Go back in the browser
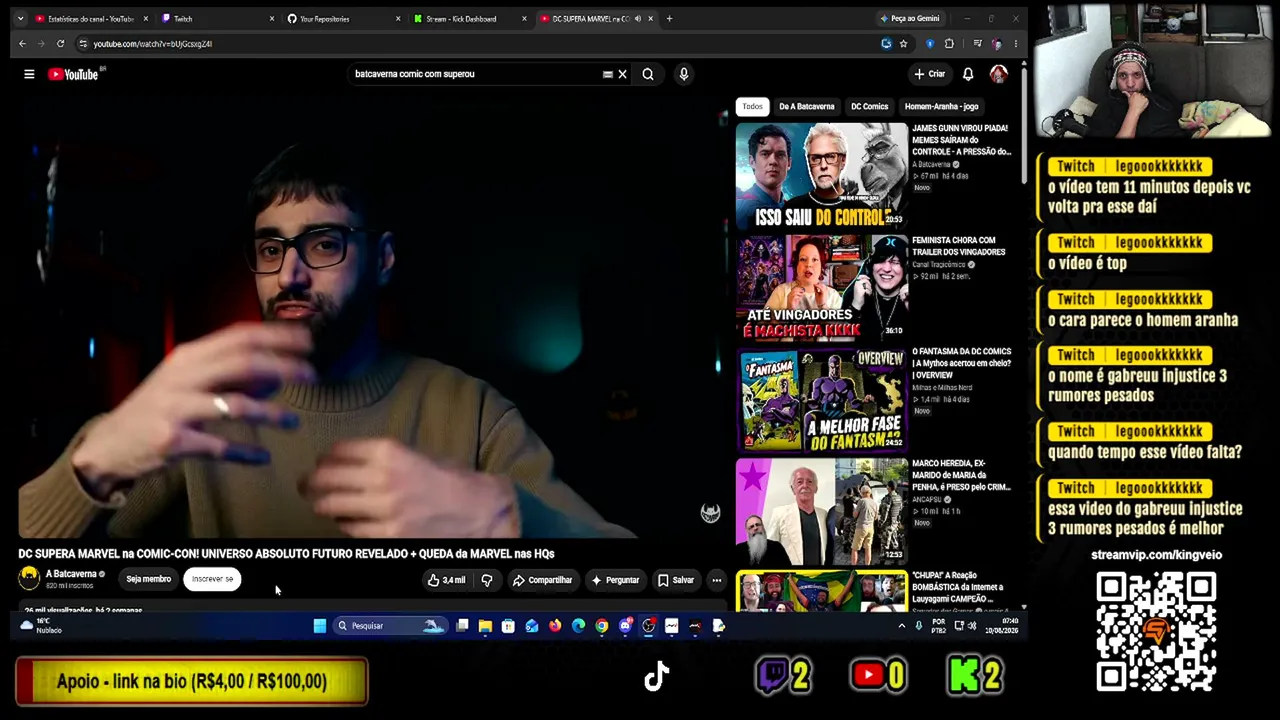Viewport: 1280px width, 720px height. point(22,44)
